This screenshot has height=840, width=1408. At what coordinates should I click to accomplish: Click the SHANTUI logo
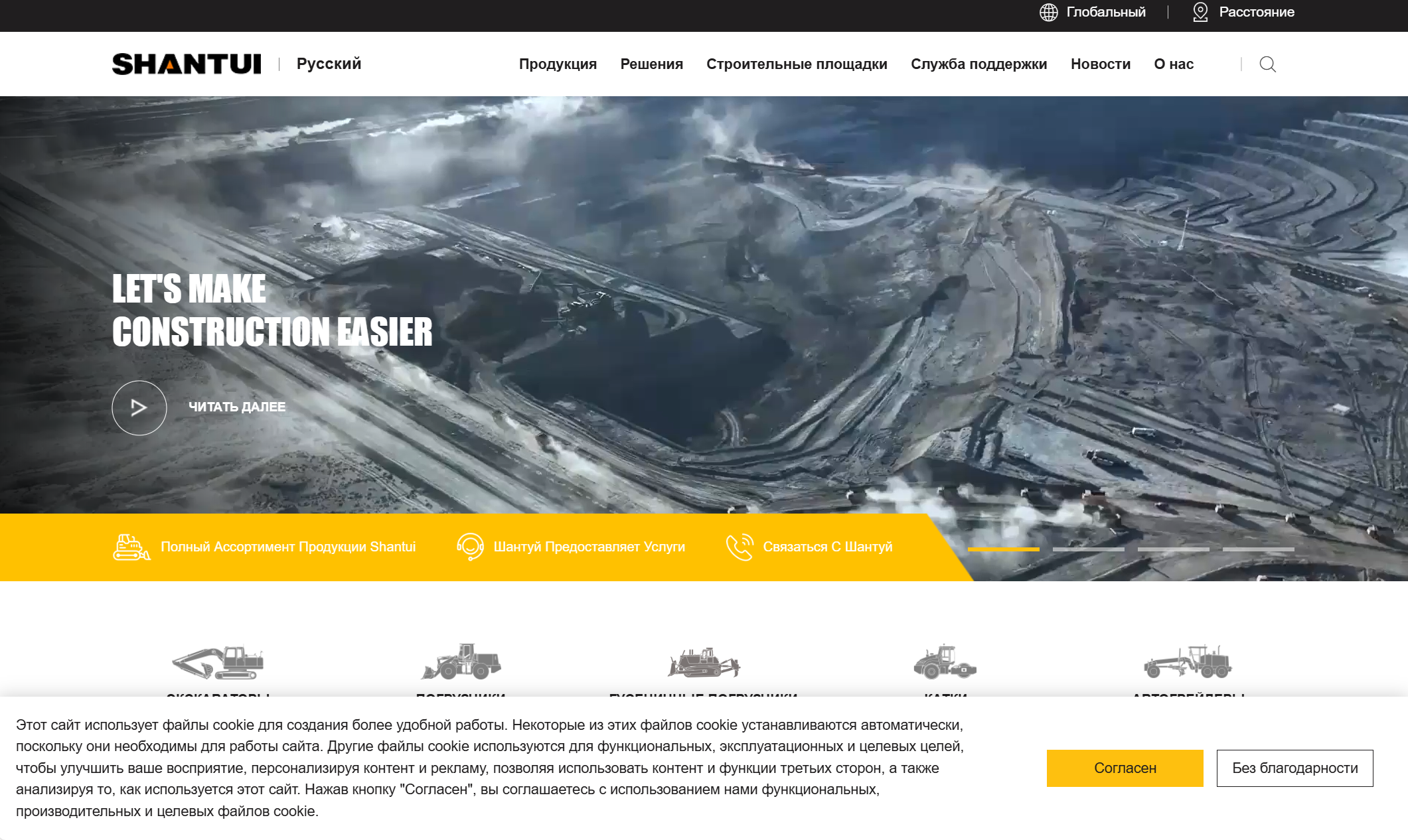click(187, 64)
